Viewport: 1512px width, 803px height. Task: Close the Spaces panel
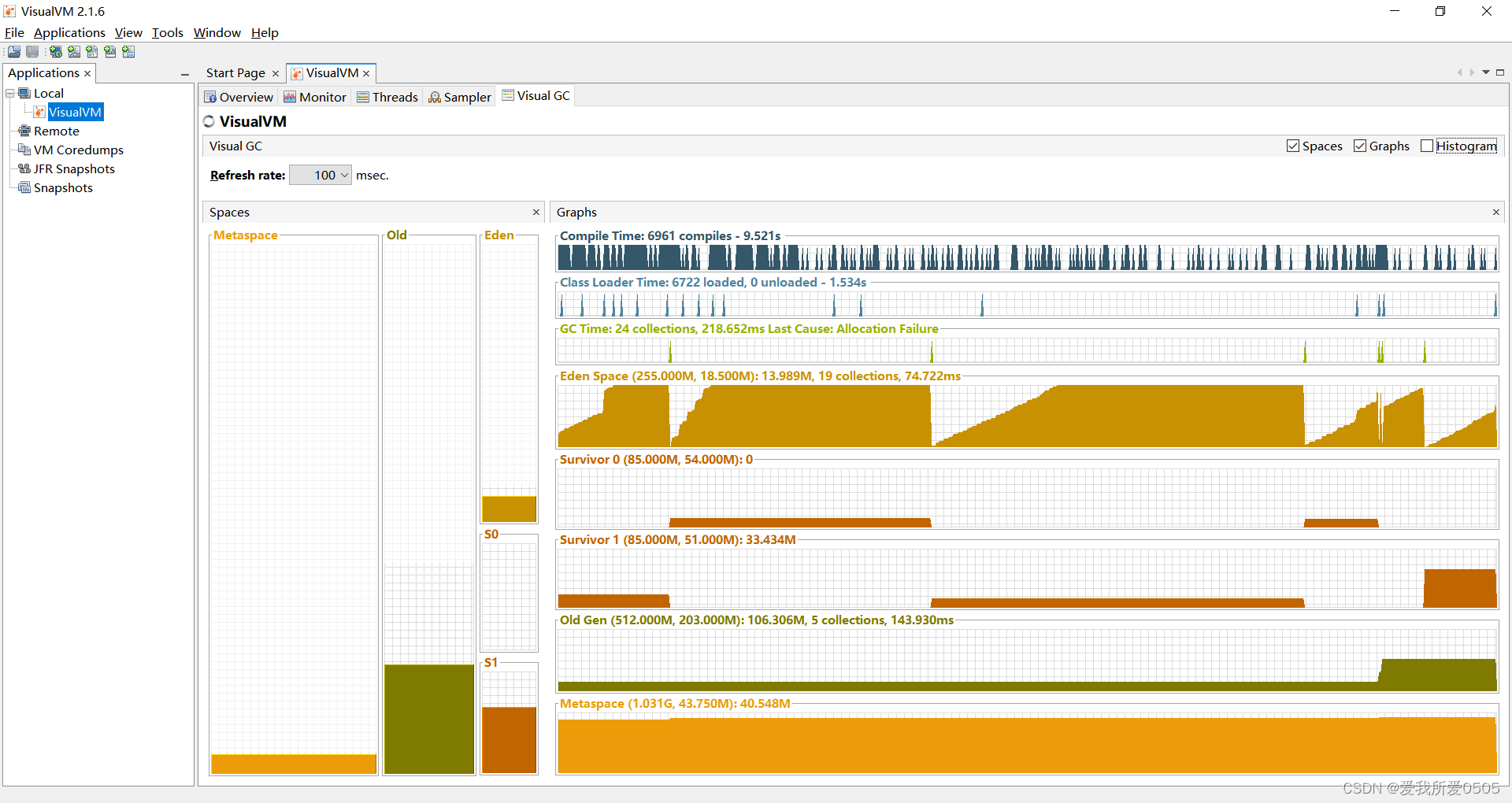536,213
